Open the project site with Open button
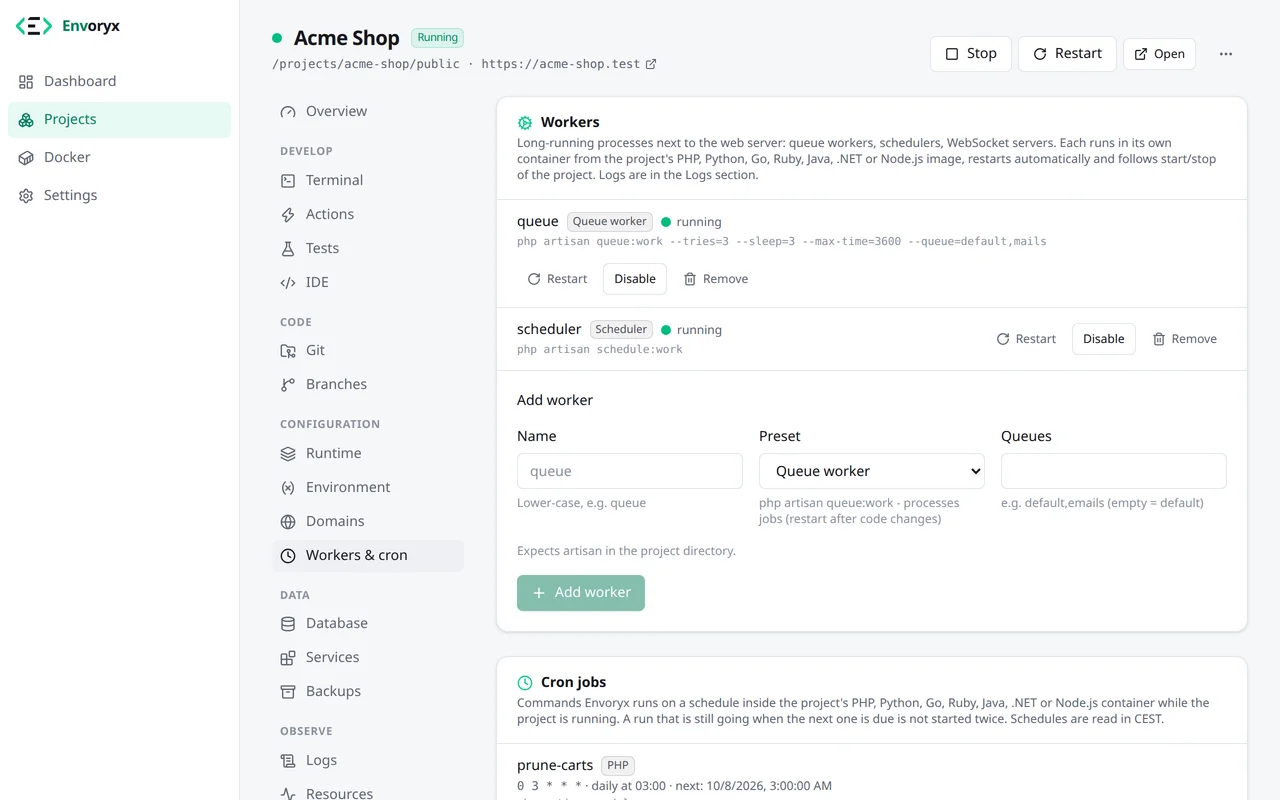This screenshot has width=1280, height=800. click(x=1159, y=54)
